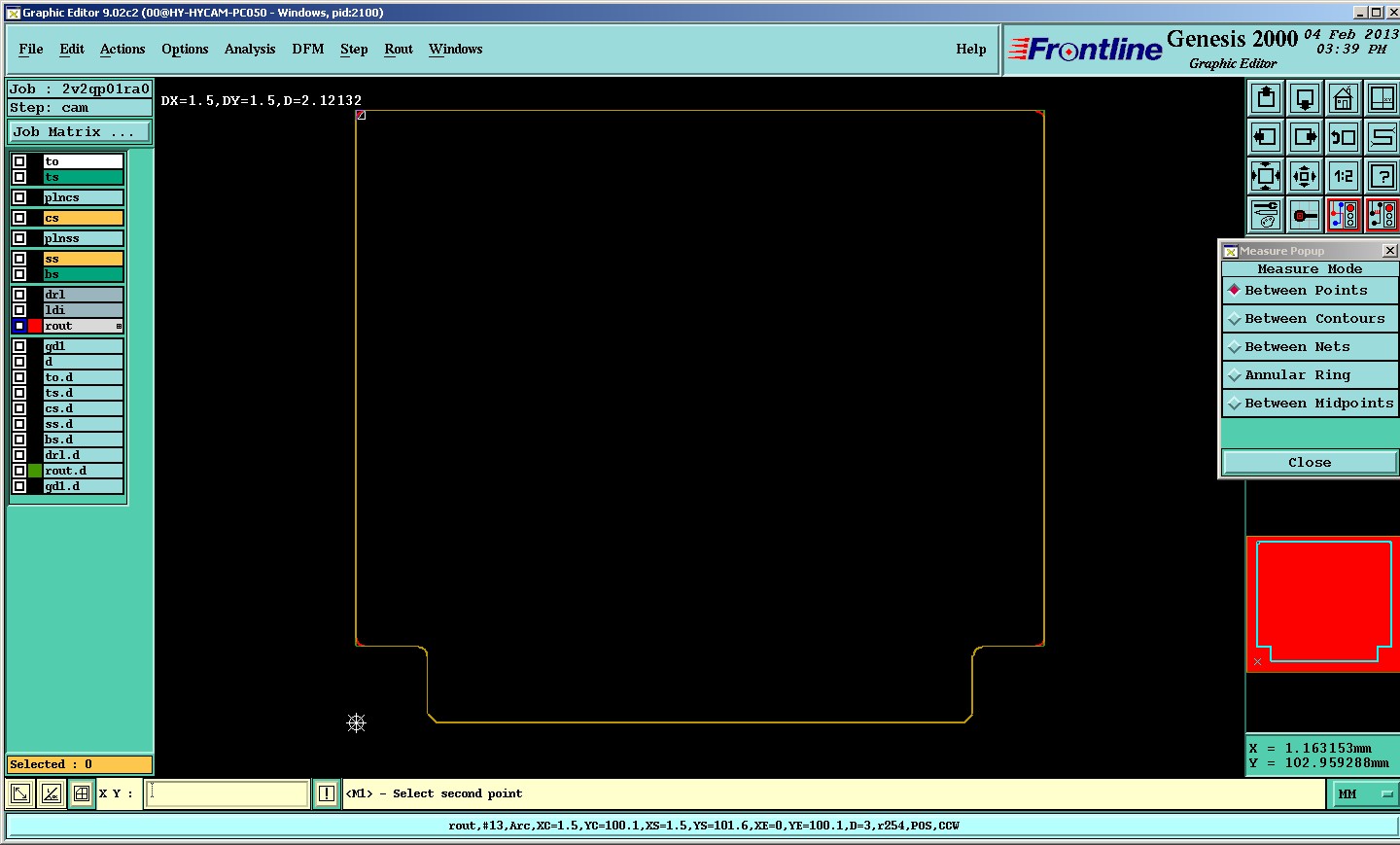
Task: Select the Annular Ring measure mode
Action: (x=1310, y=374)
